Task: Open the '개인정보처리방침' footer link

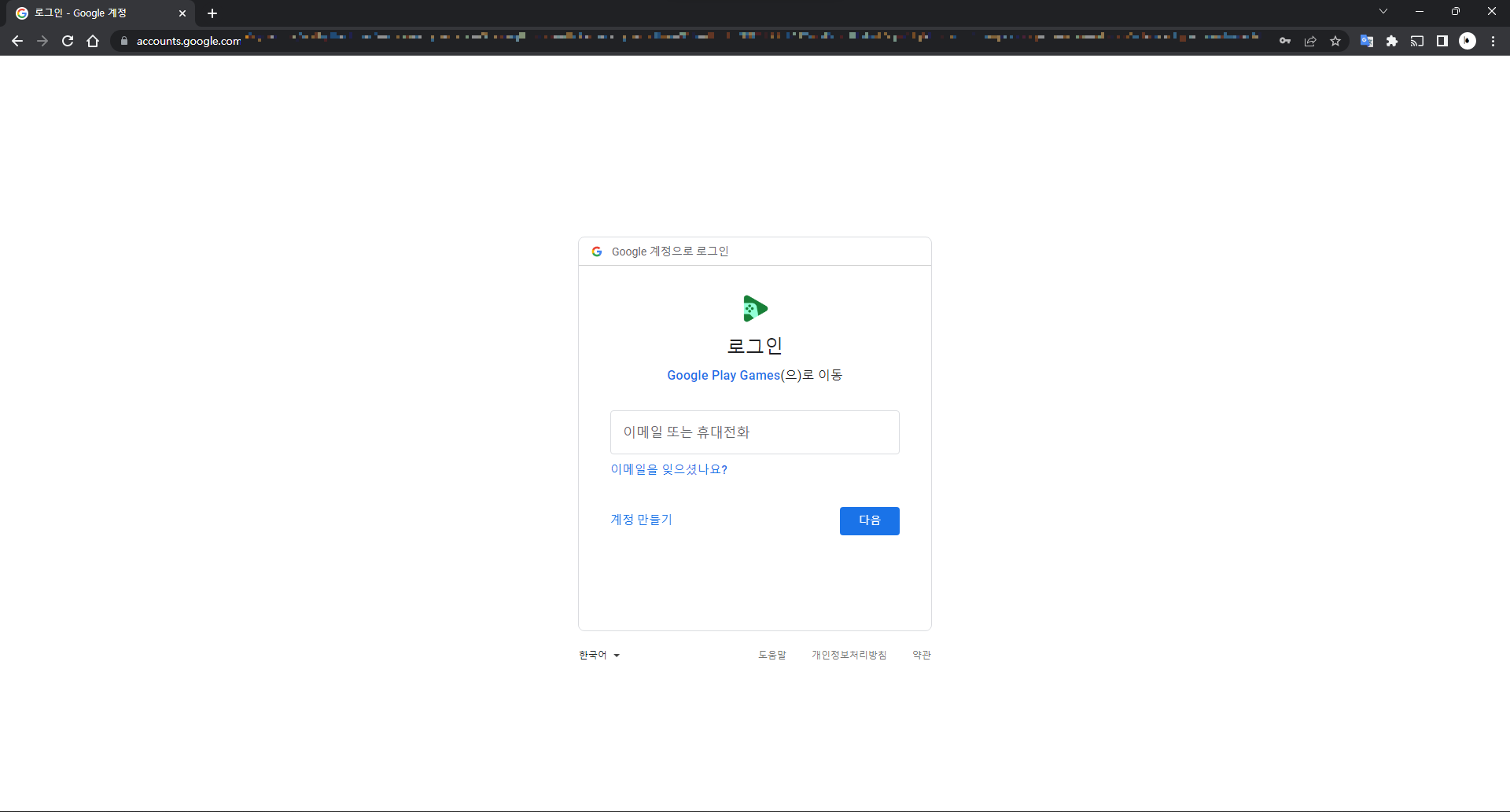Action: point(849,655)
